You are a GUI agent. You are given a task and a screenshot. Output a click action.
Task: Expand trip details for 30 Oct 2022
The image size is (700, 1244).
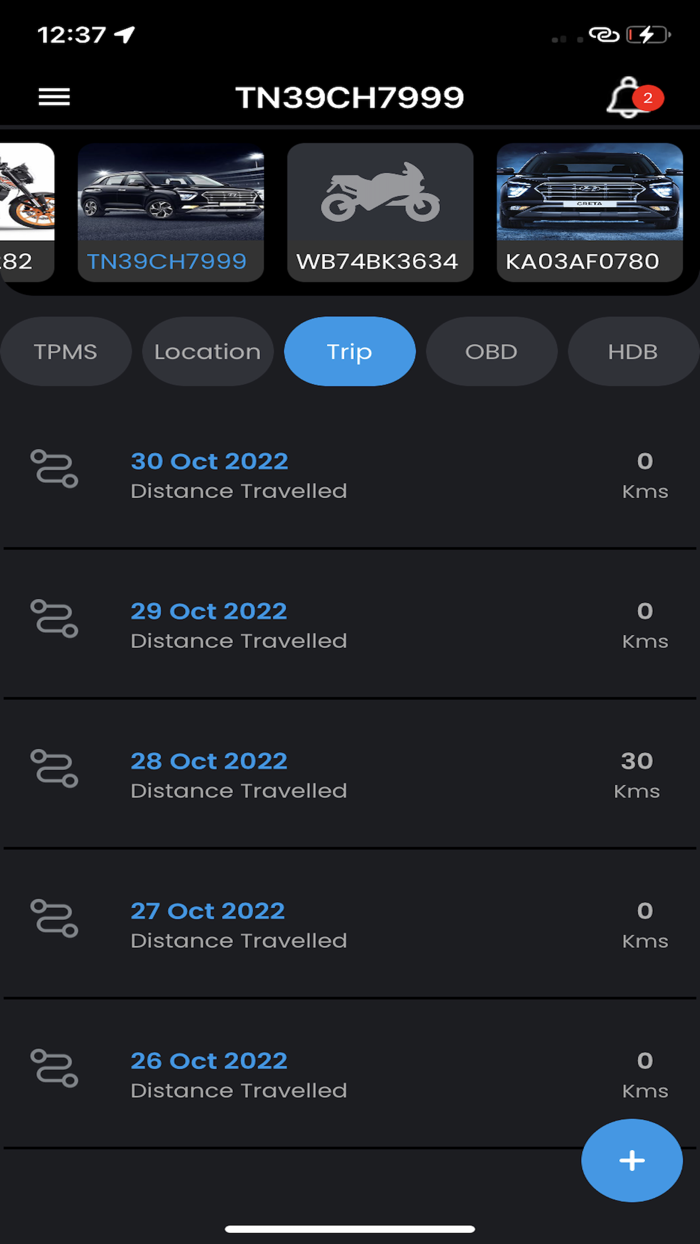click(209, 461)
